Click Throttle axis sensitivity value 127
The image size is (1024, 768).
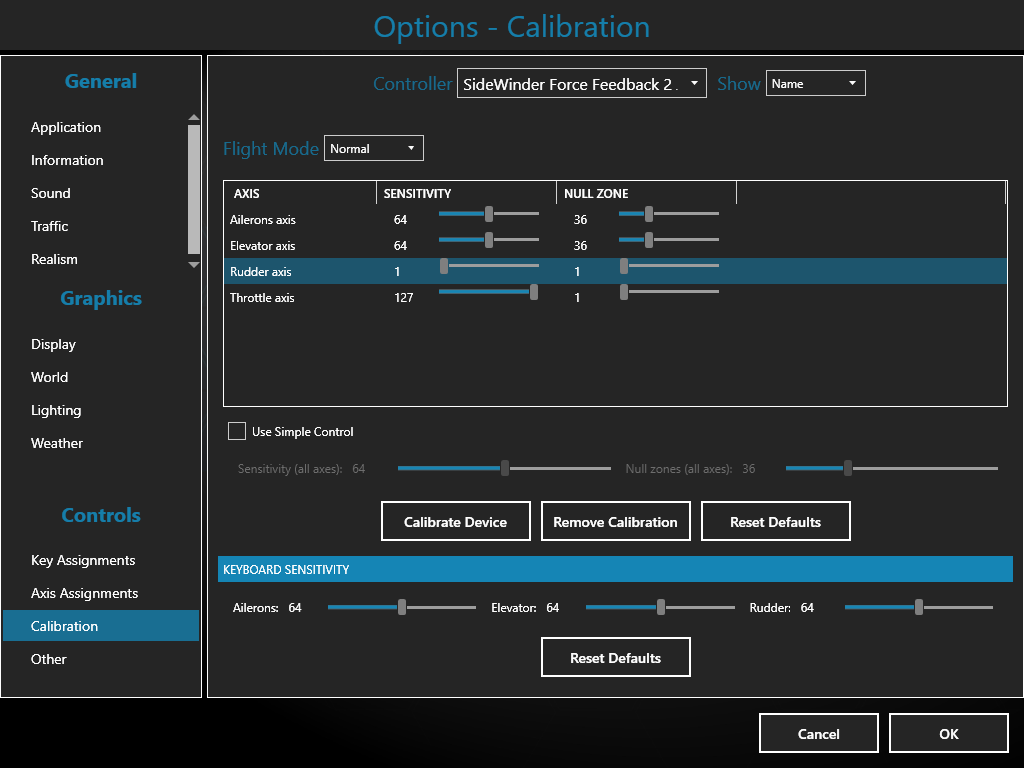click(x=404, y=298)
